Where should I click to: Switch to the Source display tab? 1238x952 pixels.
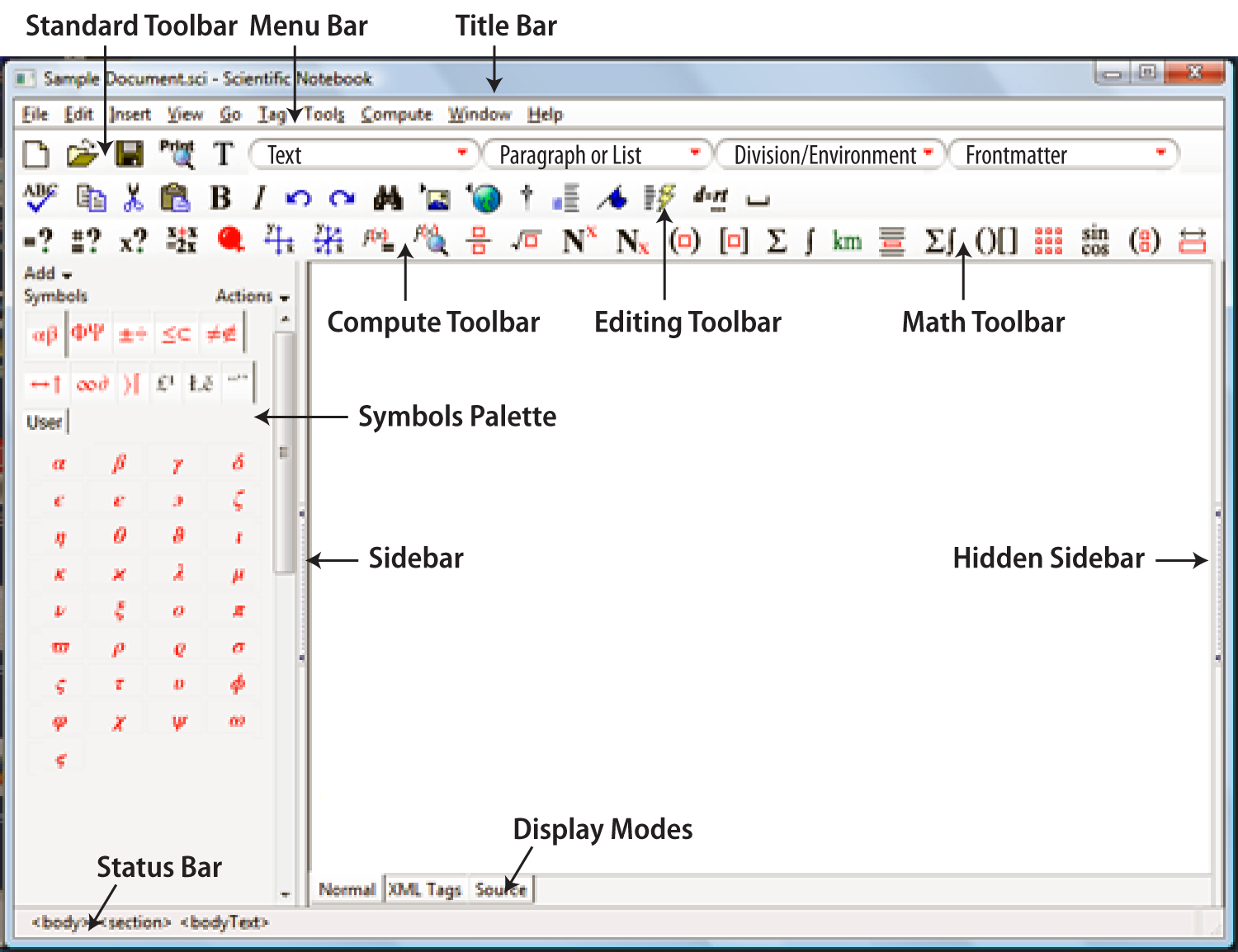point(501,889)
